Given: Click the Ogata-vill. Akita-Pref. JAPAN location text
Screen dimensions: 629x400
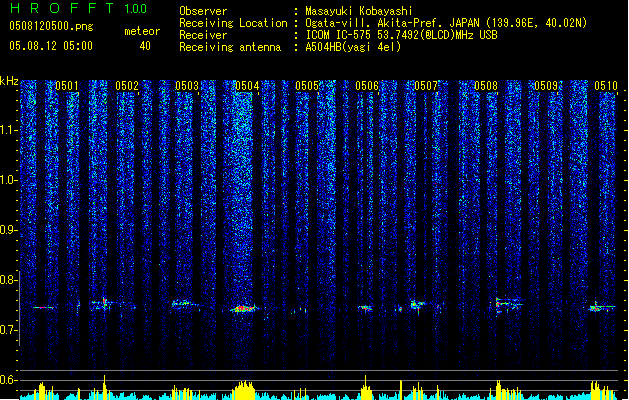Looking at the screenshot, I should click(x=446, y=23).
